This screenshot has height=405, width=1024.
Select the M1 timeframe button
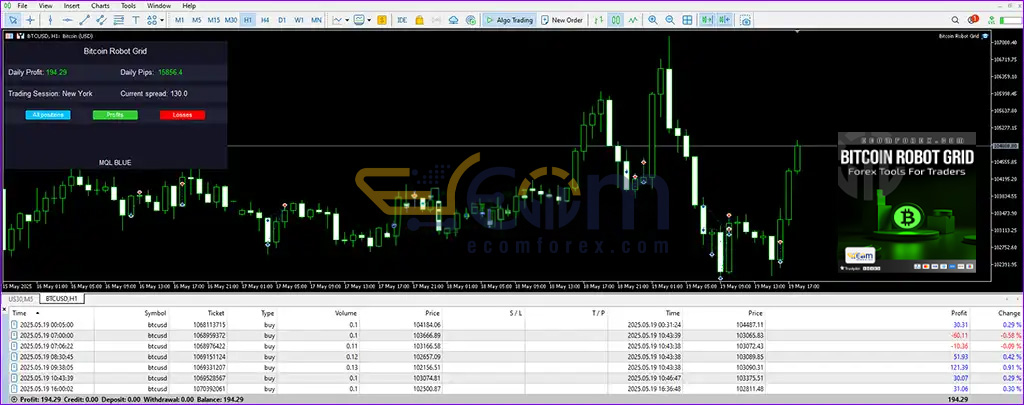pos(180,20)
